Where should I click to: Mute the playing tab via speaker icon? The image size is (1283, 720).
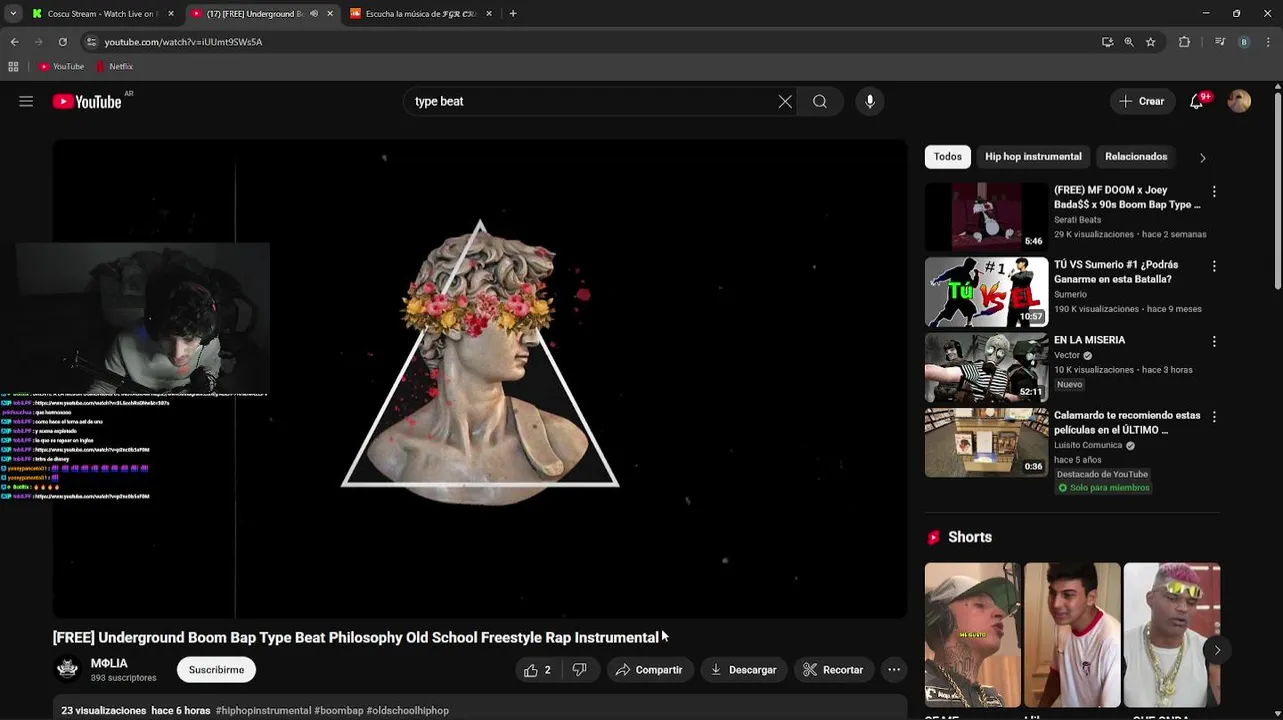(x=314, y=14)
